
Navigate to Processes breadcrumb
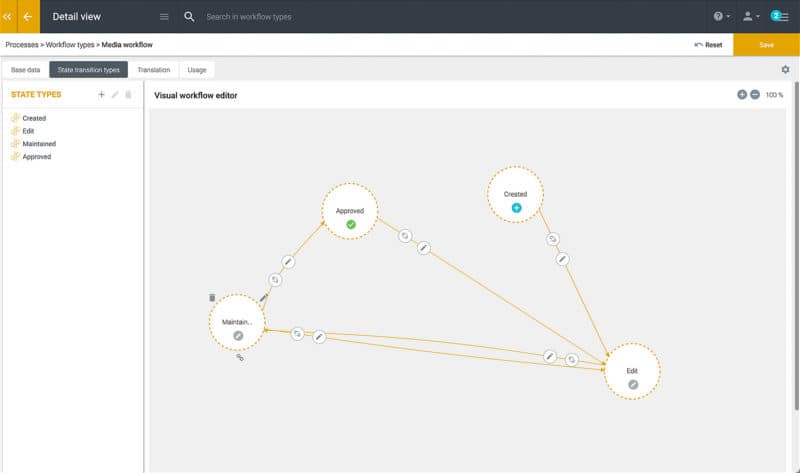(22, 45)
